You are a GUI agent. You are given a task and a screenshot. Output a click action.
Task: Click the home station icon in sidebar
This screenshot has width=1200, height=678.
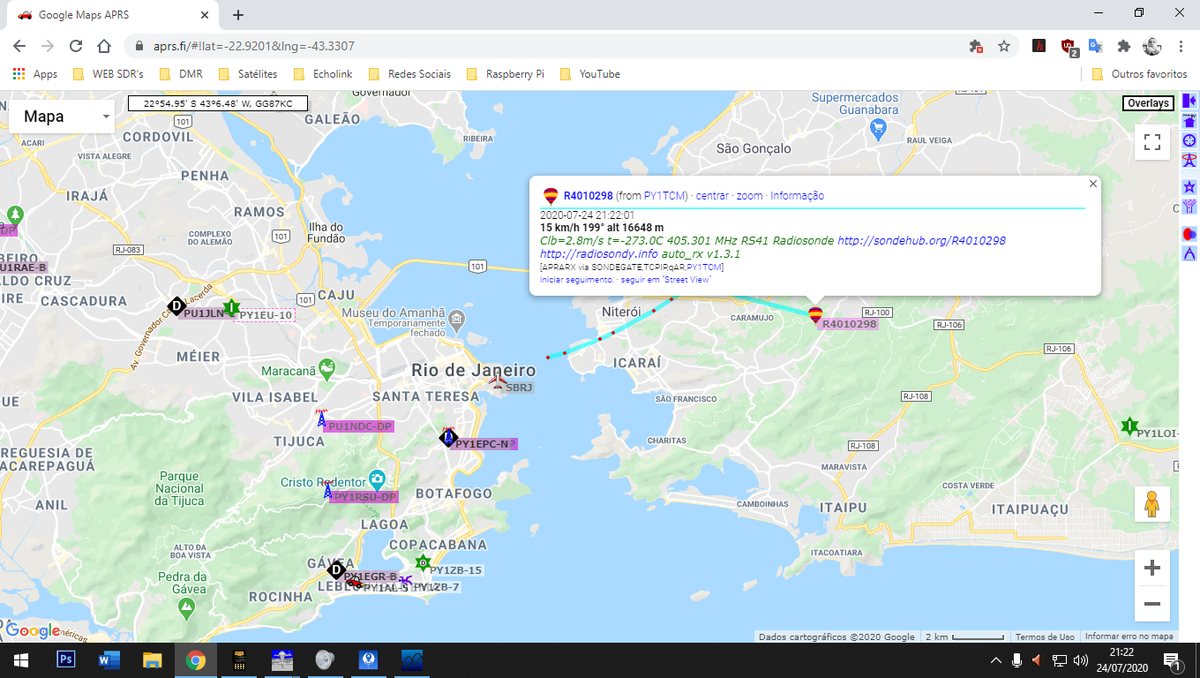pos(1190,121)
